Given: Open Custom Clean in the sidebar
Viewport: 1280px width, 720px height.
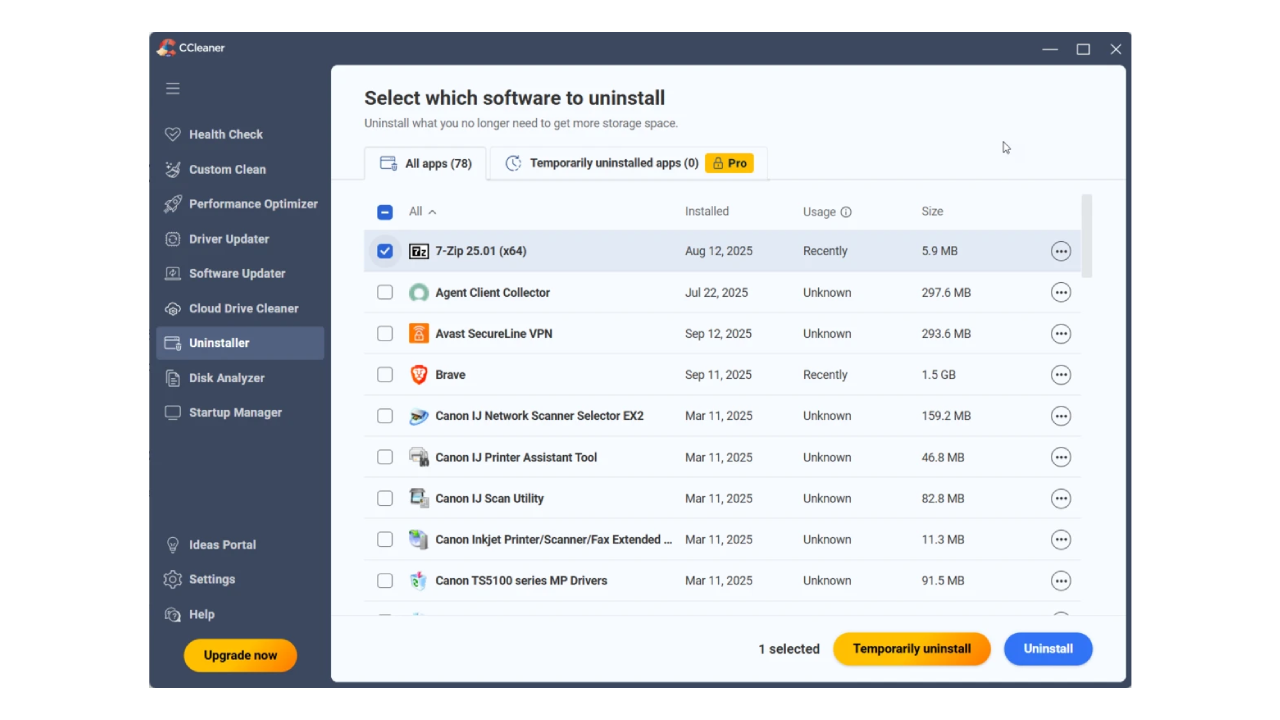Looking at the screenshot, I should [240, 169].
